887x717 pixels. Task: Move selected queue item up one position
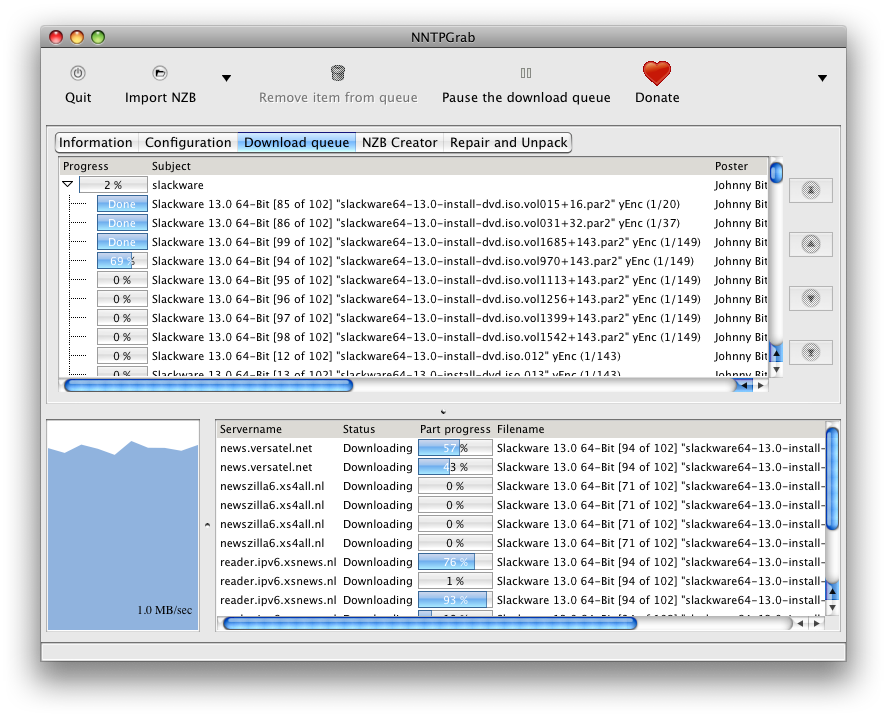pyautogui.click(x=811, y=244)
